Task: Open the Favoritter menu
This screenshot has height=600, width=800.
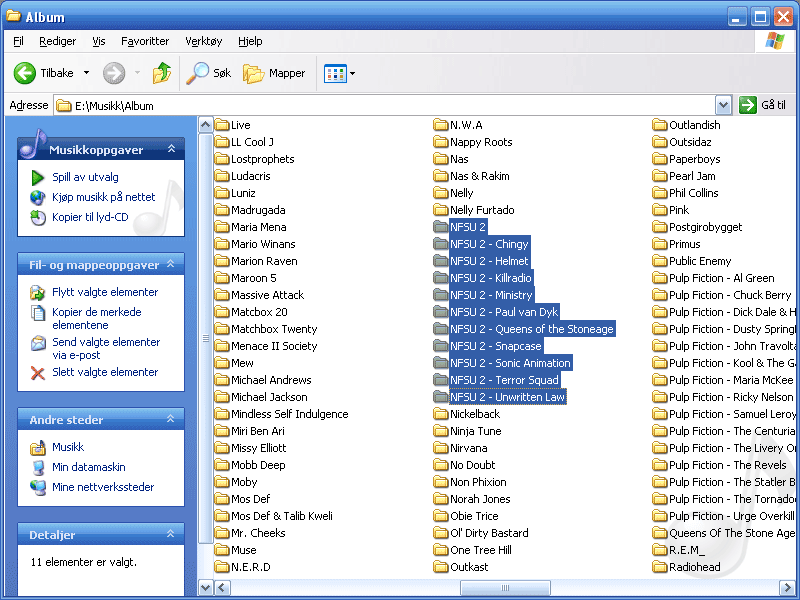Action: click(145, 41)
